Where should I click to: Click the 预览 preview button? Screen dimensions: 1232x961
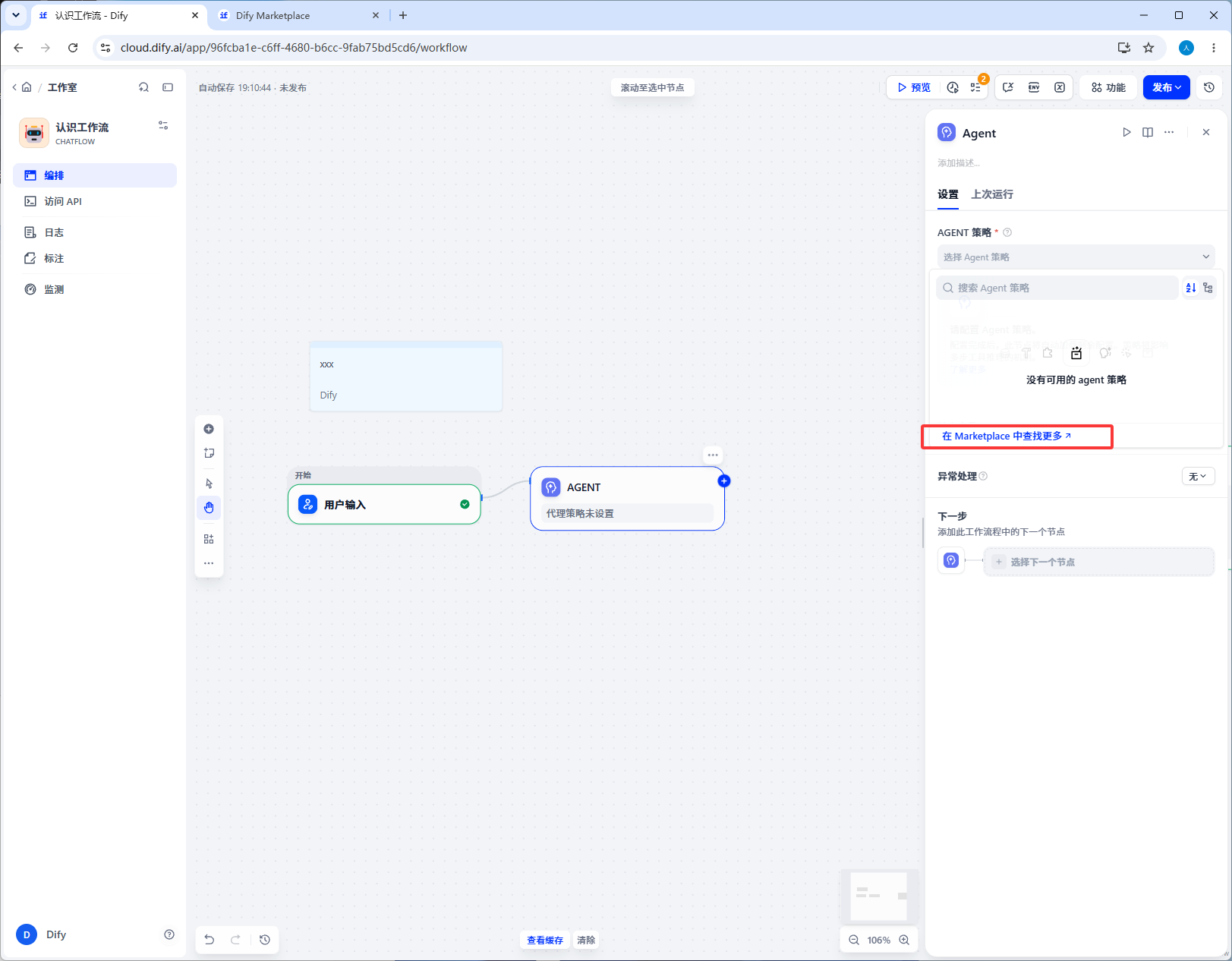[x=913, y=87]
